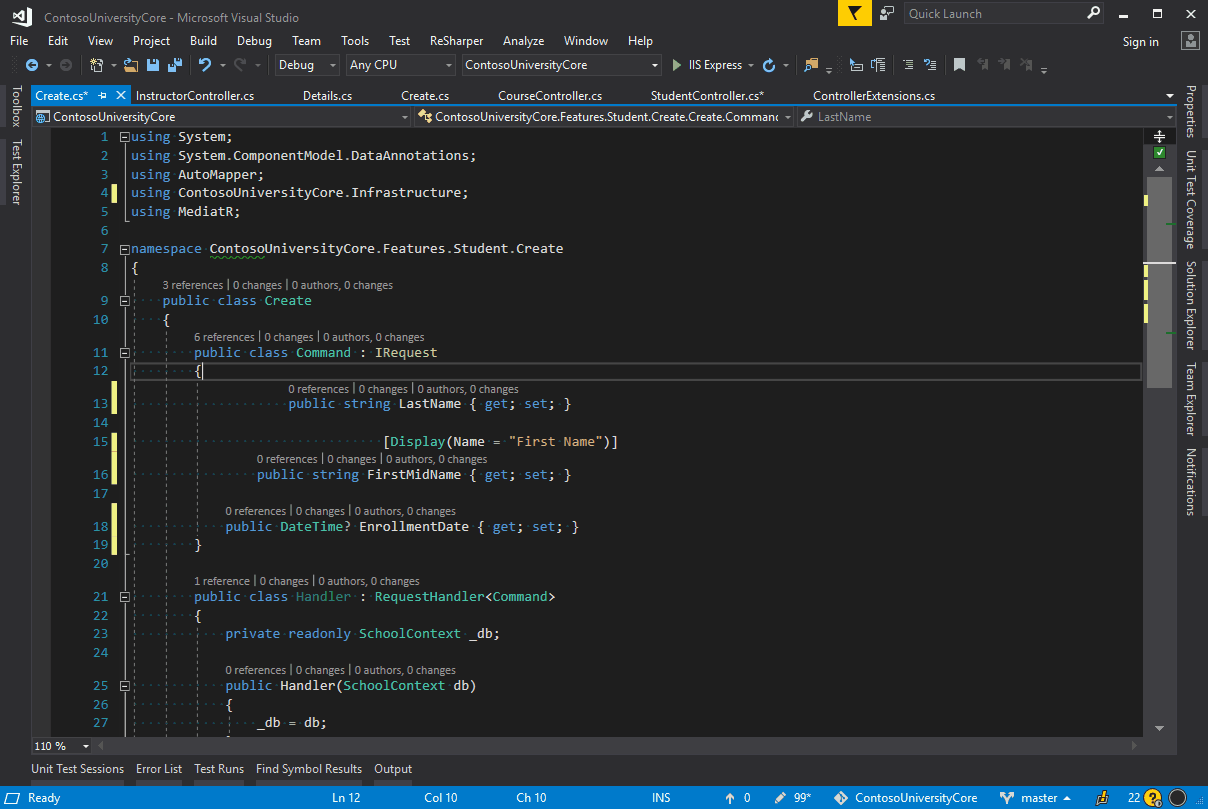1208x809 pixels.
Task: Open the 110 % zoom level dropdown
Action: click(x=62, y=746)
